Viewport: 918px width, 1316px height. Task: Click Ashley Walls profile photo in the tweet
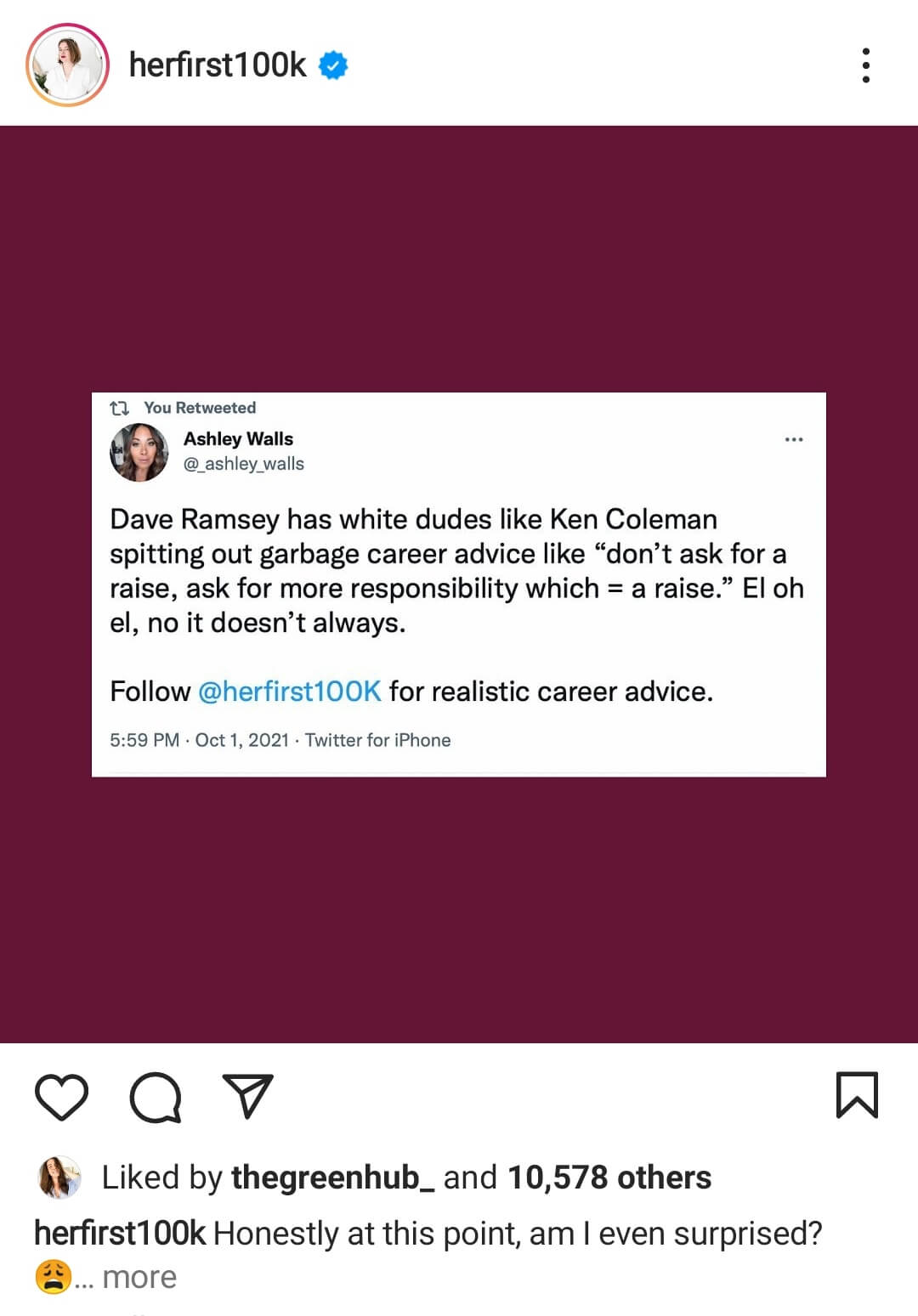pos(139,452)
